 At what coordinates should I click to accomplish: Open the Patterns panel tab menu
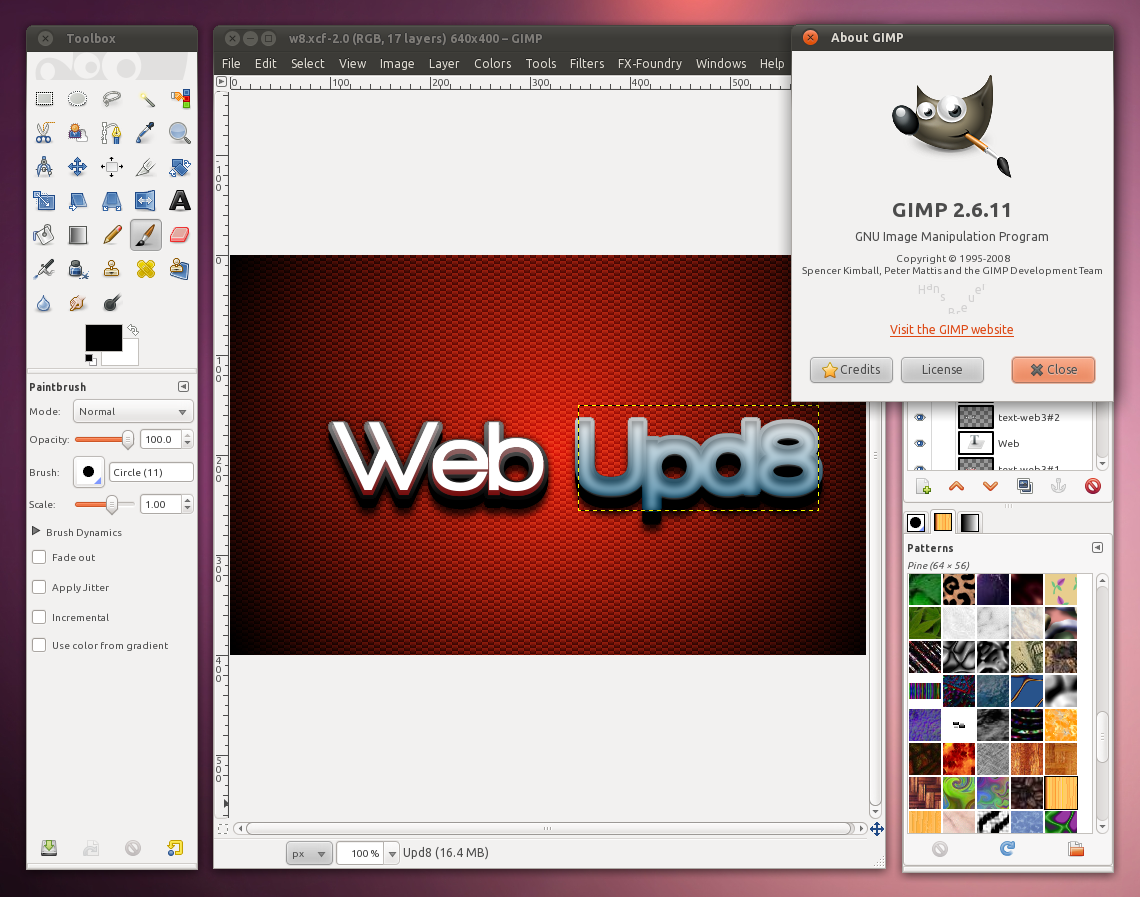pyautogui.click(x=1098, y=547)
